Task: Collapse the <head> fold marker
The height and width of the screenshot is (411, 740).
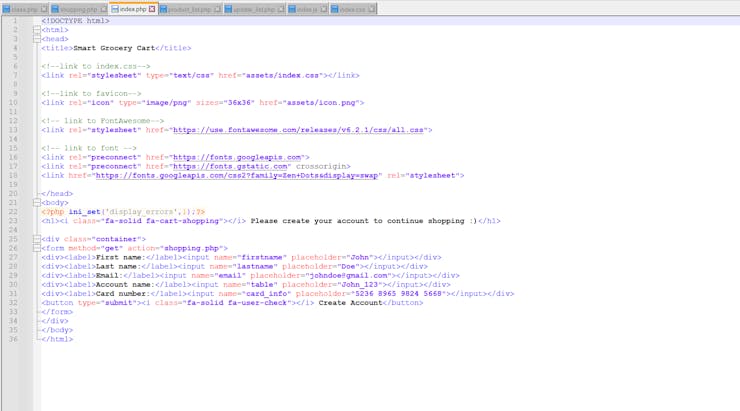Action: tap(37, 39)
